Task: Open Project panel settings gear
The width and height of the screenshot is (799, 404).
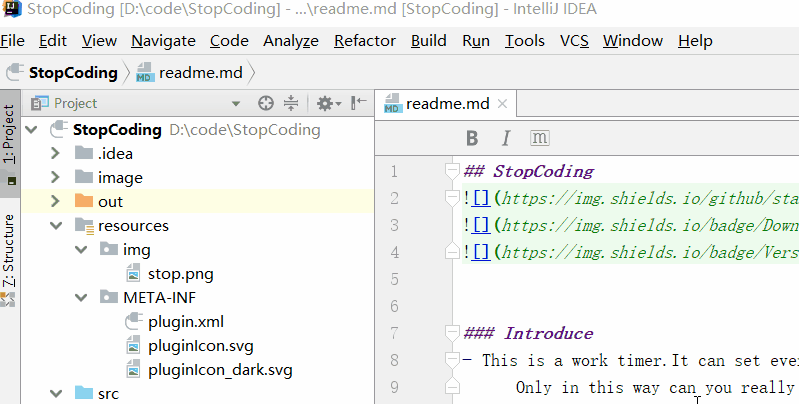Action: (x=329, y=103)
